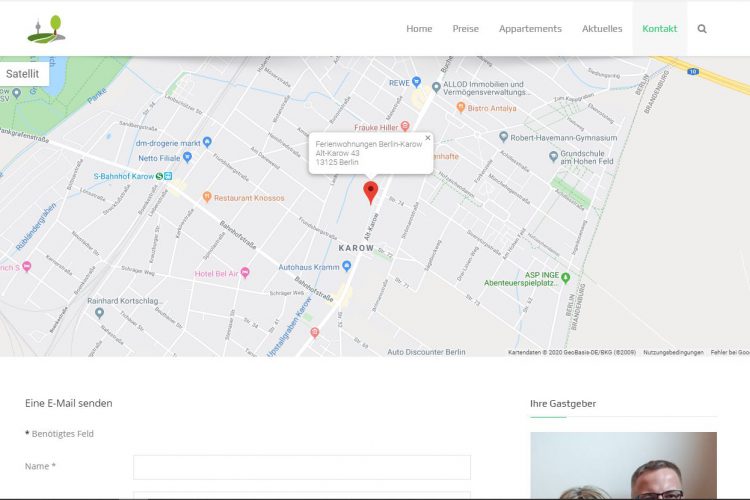The width and height of the screenshot is (750, 500).
Task: Switch map to Satellit view
Action: (23, 74)
